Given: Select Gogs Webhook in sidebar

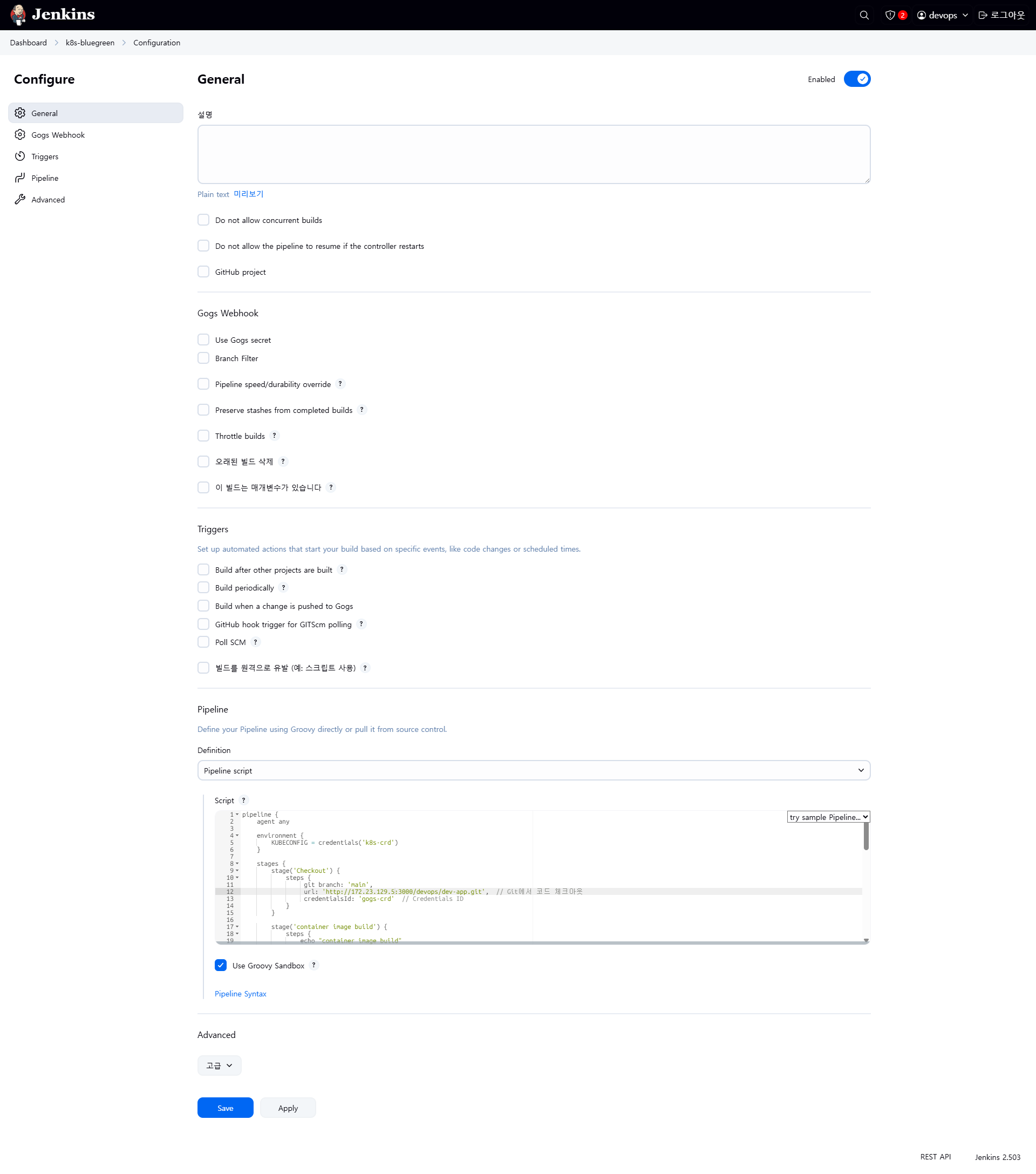Looking at the screenshot, I should (x=58, y=135).
